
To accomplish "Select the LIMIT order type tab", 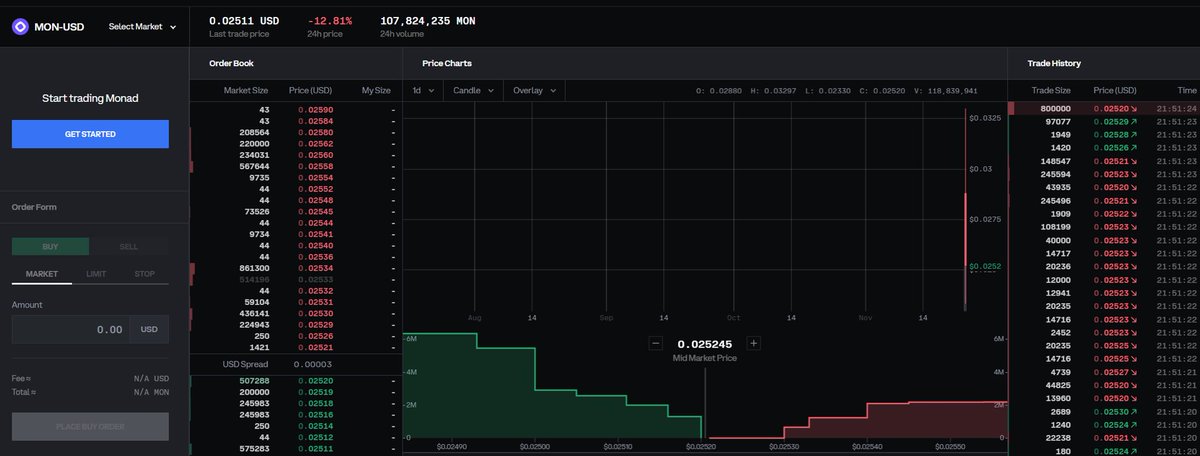I will coord(96,273).
